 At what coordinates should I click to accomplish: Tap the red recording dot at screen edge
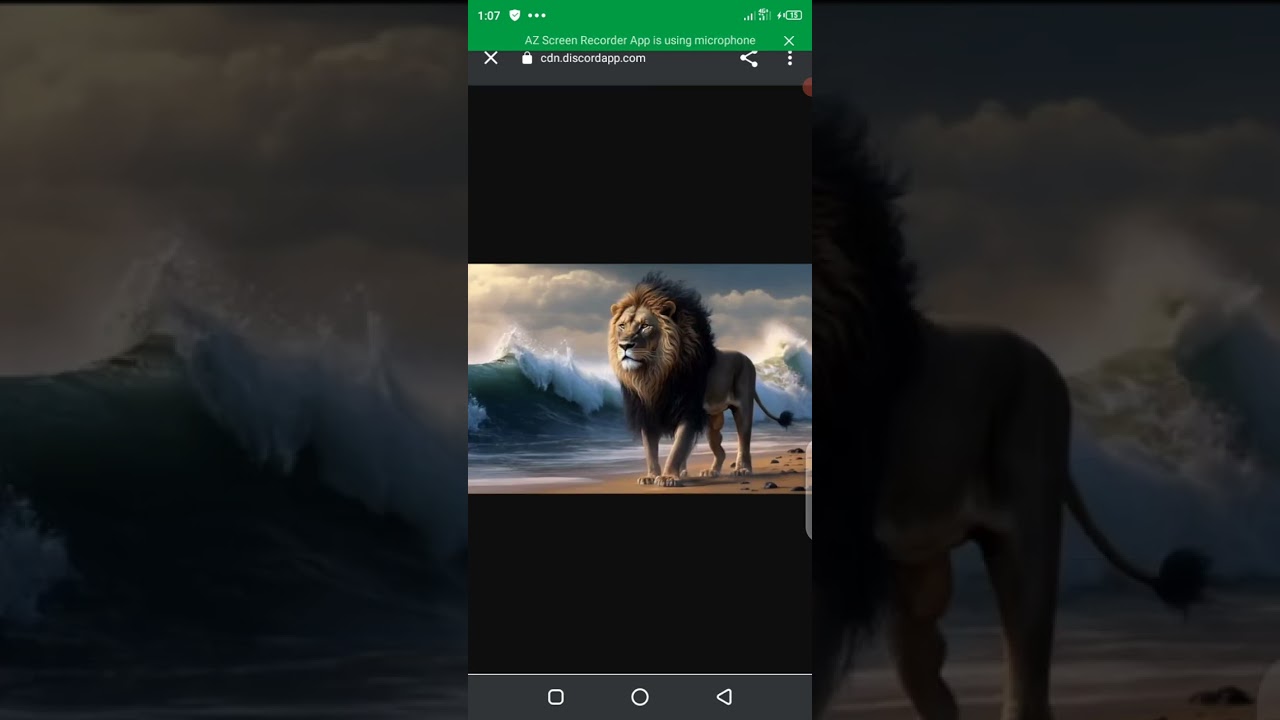pos(807,88)
